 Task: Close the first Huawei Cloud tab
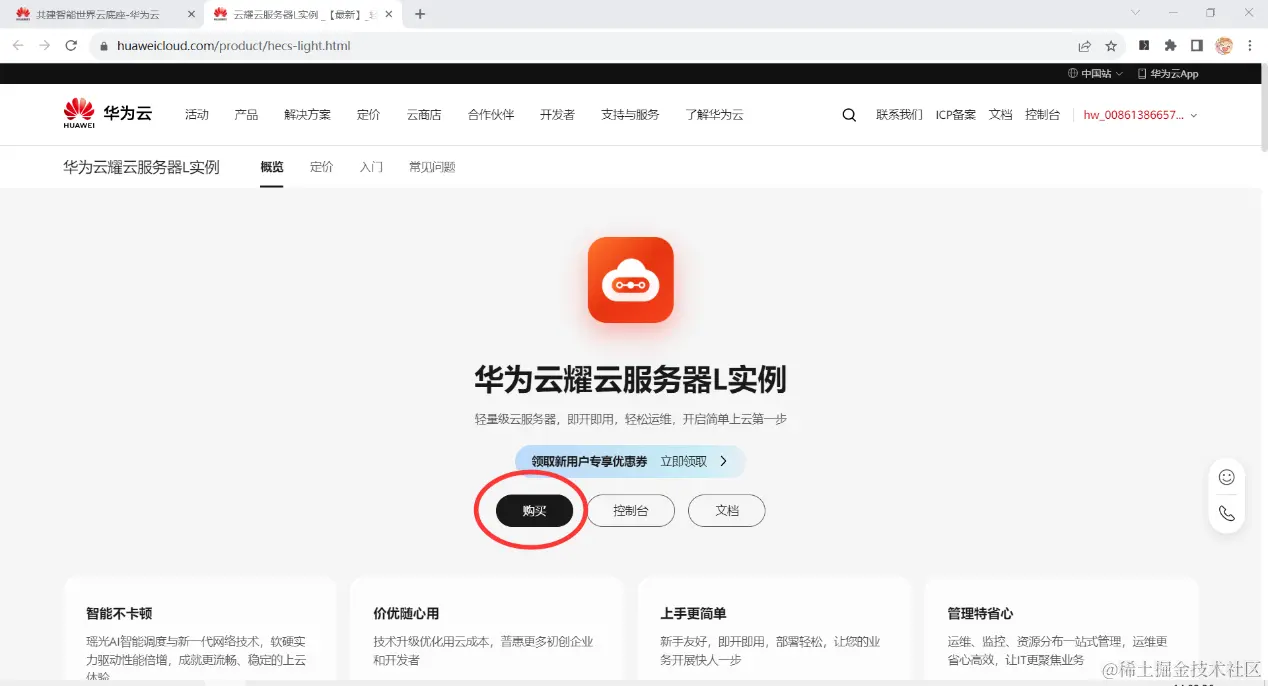(192, 14)
